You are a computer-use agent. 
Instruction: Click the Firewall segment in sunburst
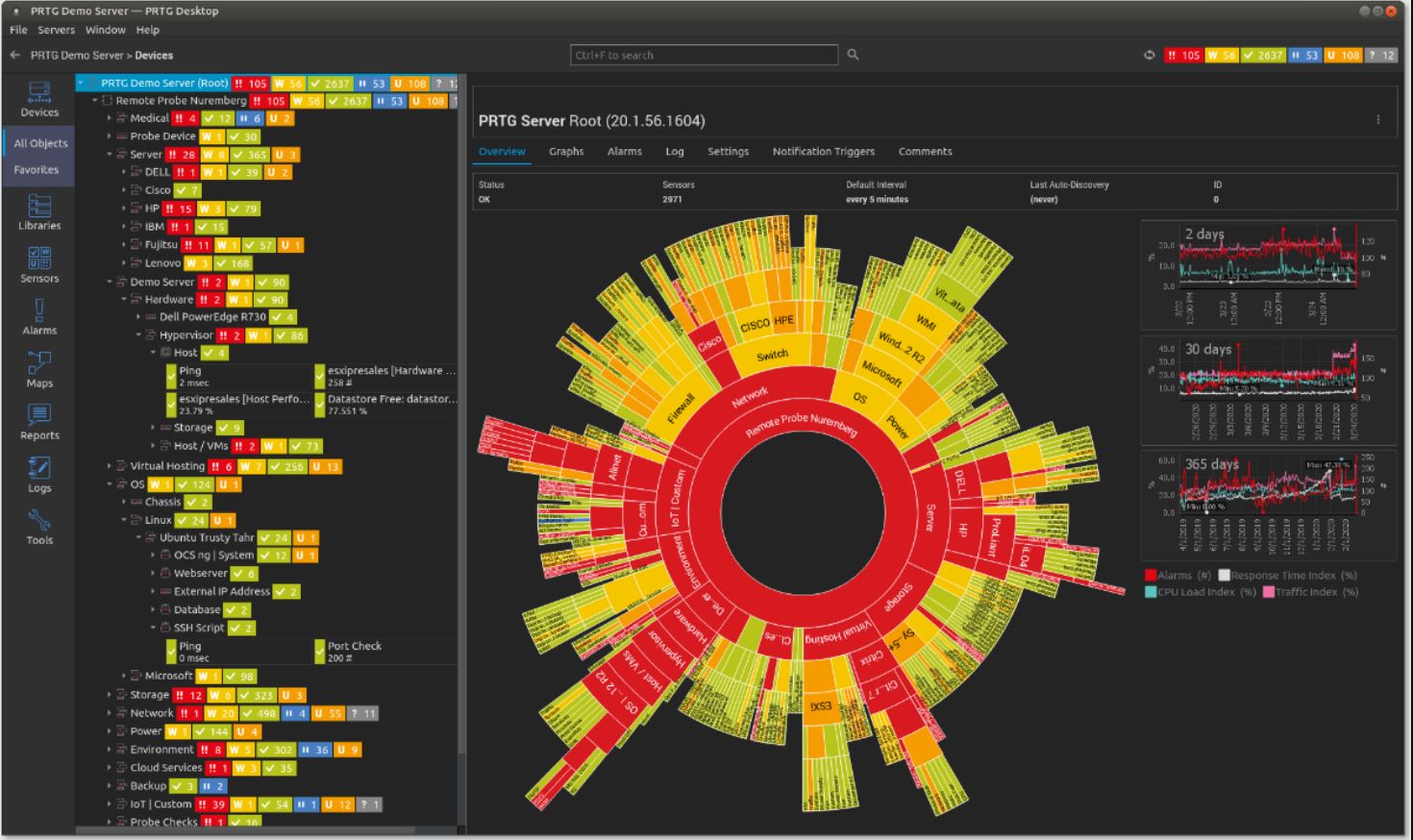click(681, 408)
